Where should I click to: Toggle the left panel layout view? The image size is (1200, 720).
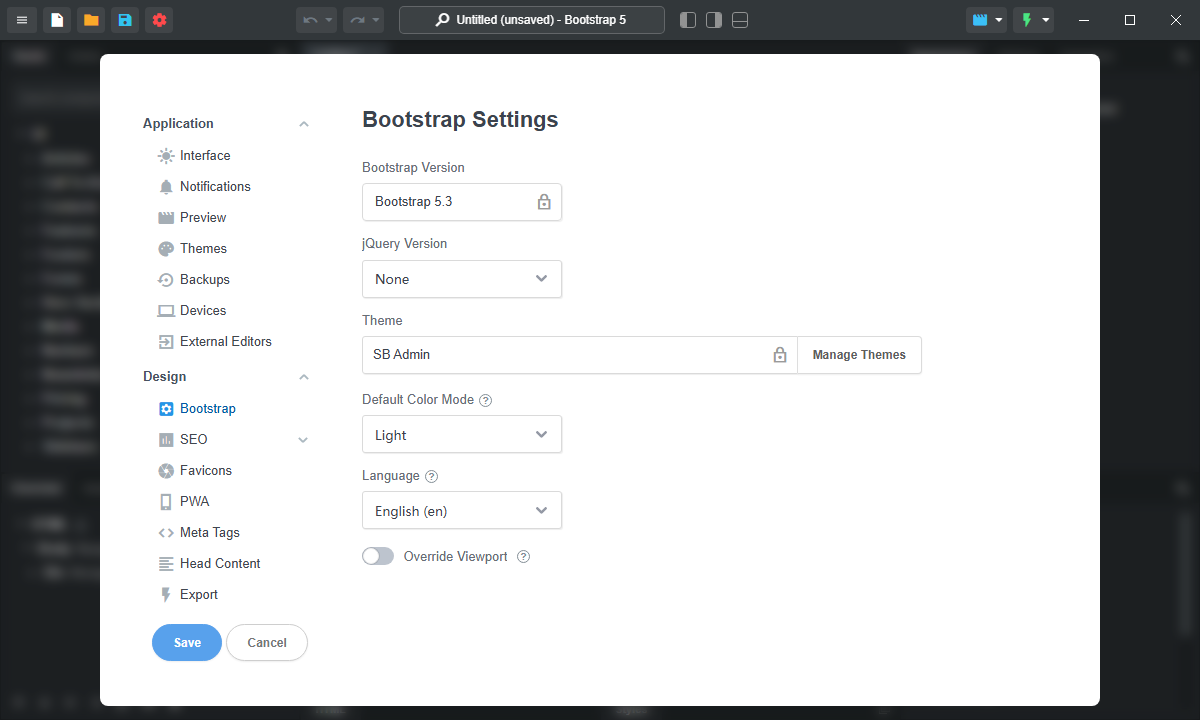687,19
